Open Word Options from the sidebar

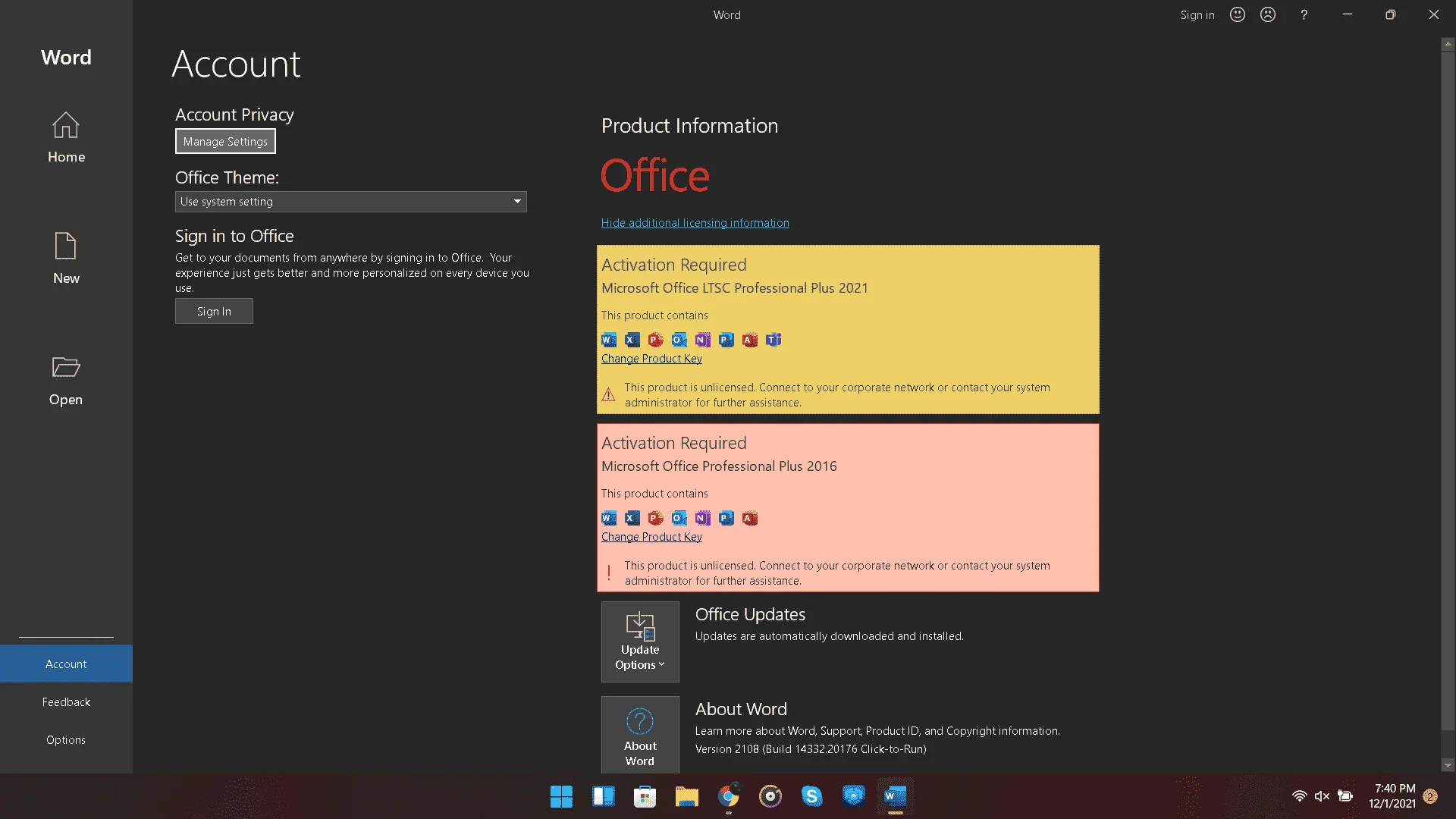coord(66,739)
